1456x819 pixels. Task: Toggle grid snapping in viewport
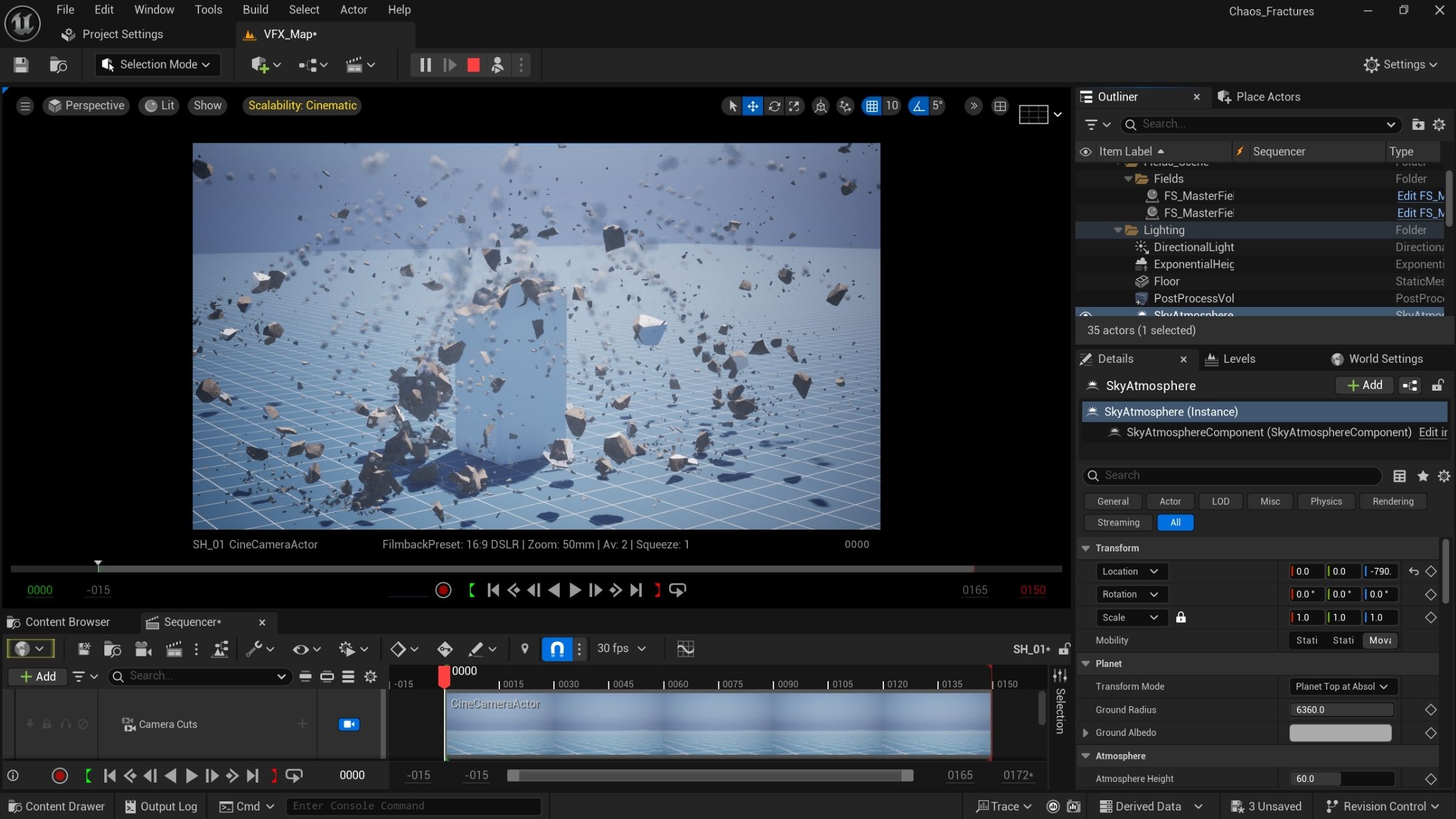pyautogui.click(x=872, y=106)
